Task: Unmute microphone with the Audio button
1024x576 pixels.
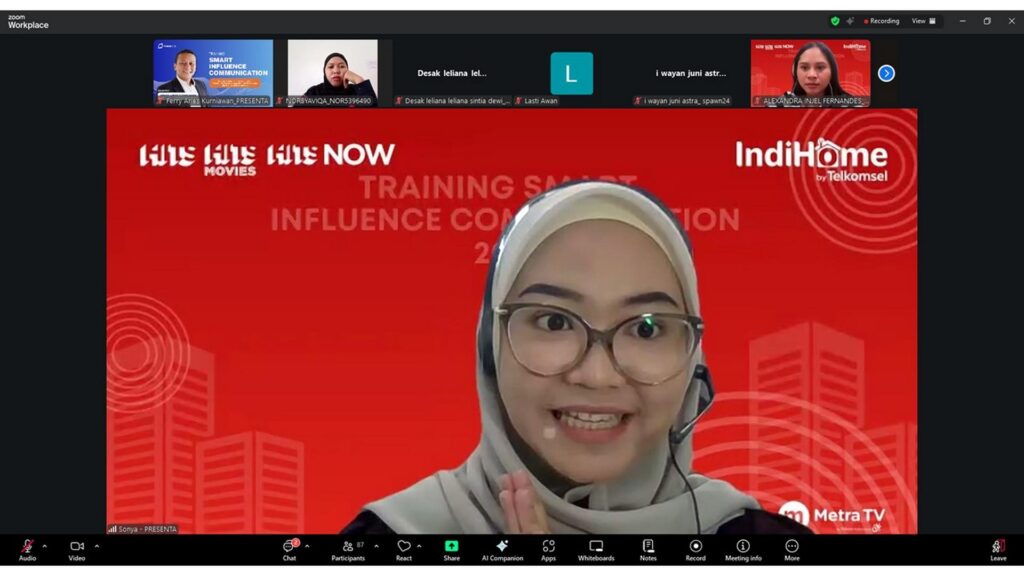Action: click(x=27, y=550)
